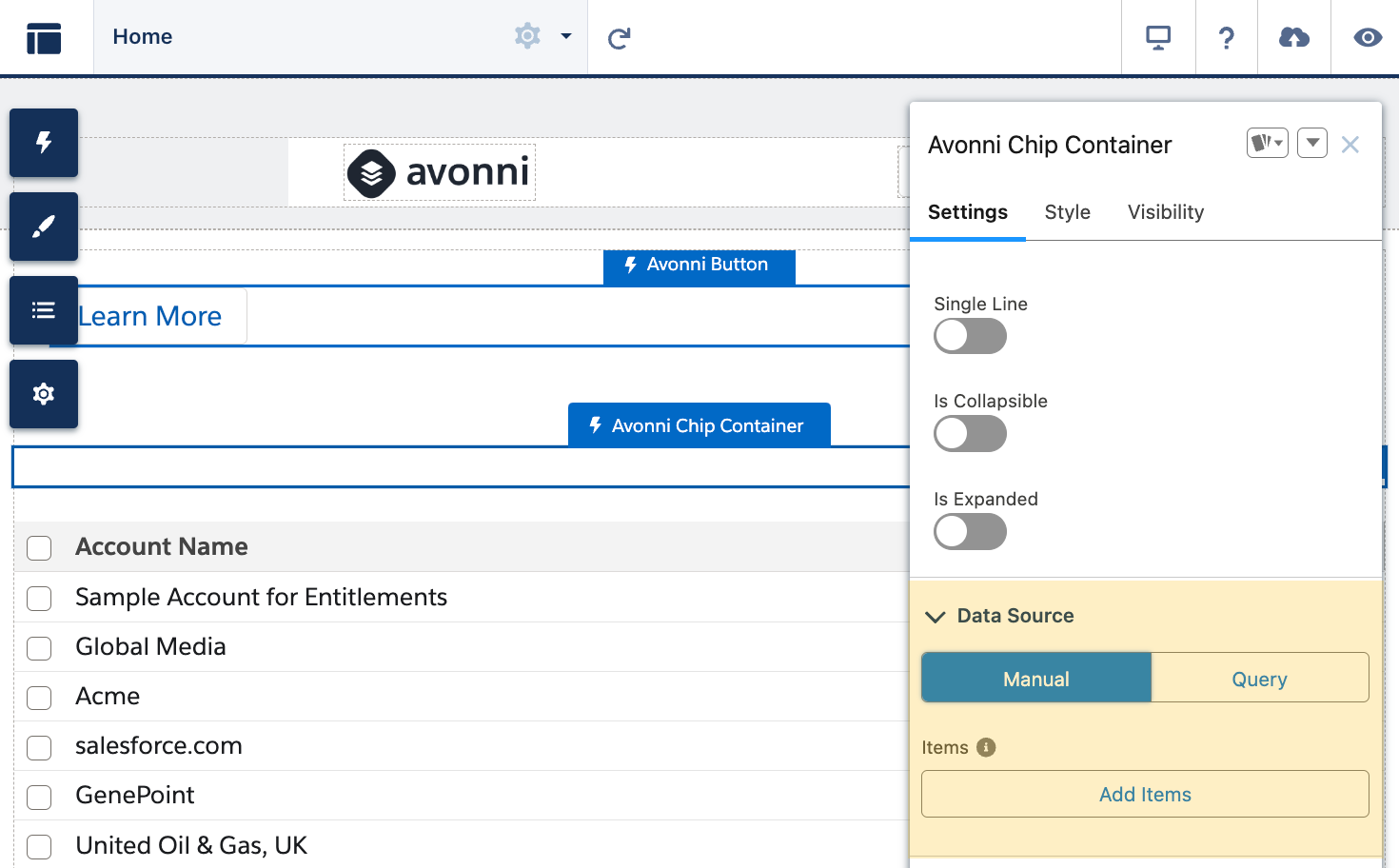The height and width of the screenshot is (868, 1399).
Task: Open the component panel dropdown arrow
Action: click(x=1311, y=144)
